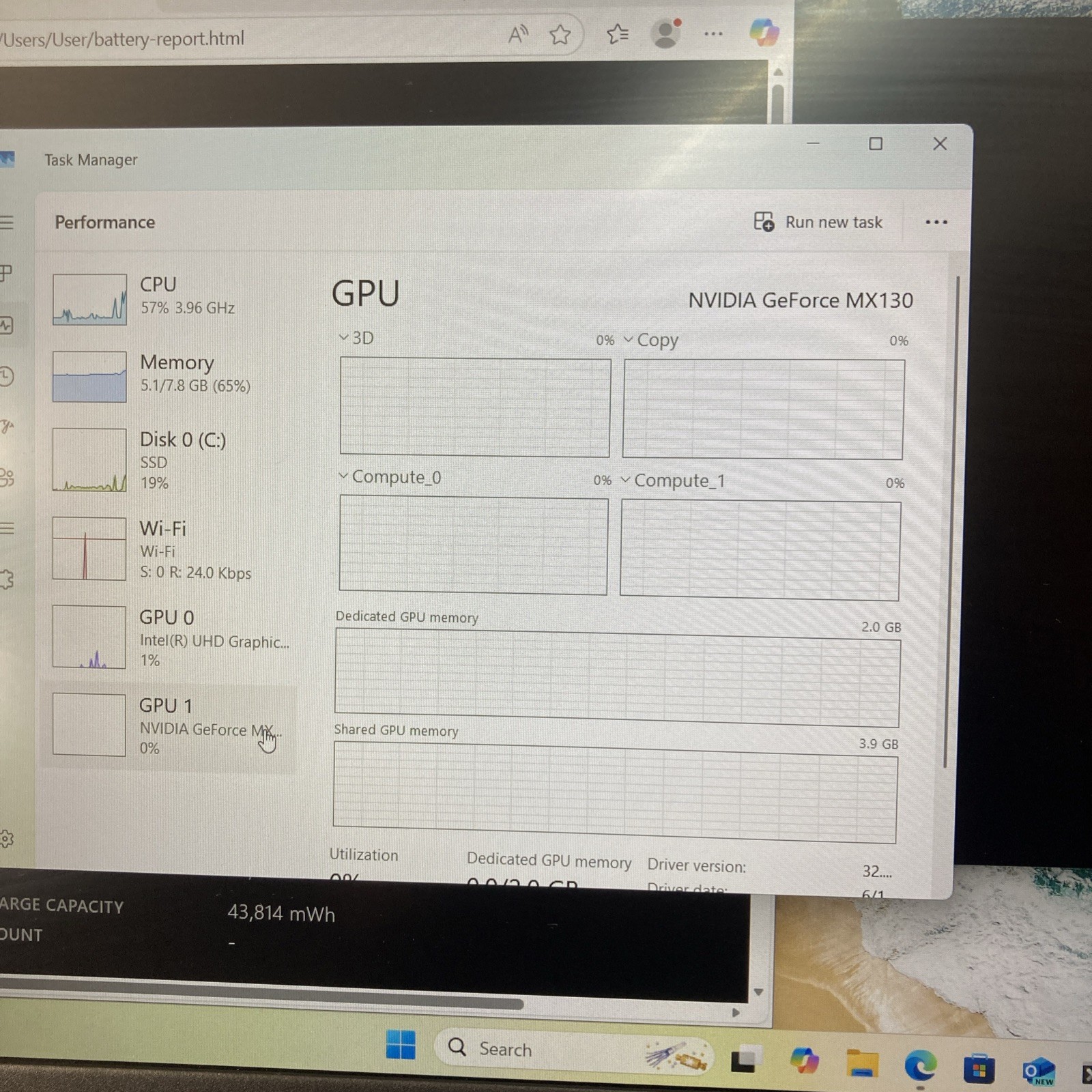The image size is (1092, 1092).
Task: Expand the Compute_0 engine dropdown
Action: (x=343, y=476)
